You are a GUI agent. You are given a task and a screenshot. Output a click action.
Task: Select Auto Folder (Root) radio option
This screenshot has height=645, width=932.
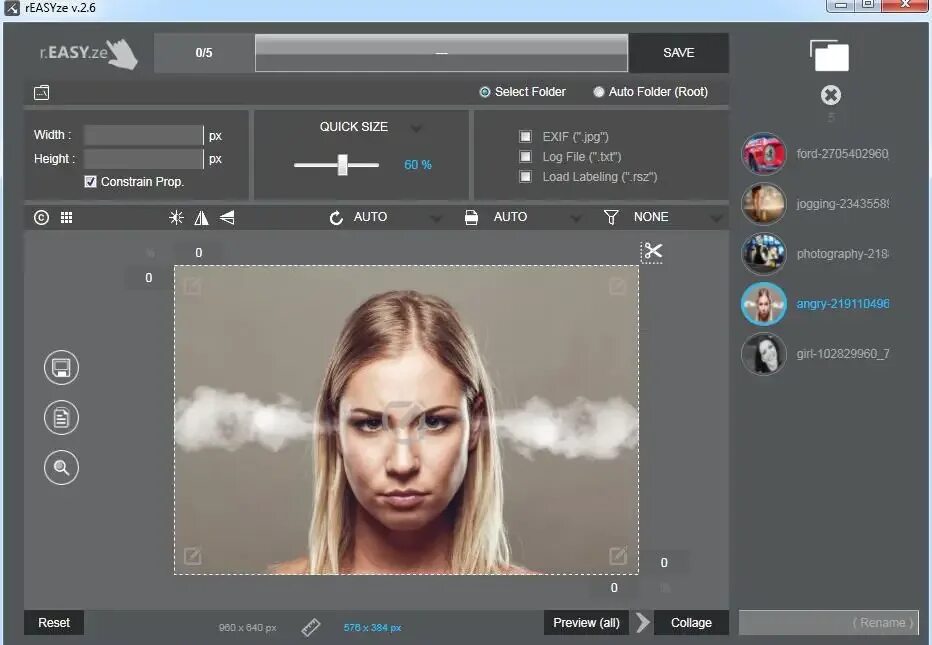[599, 92]
